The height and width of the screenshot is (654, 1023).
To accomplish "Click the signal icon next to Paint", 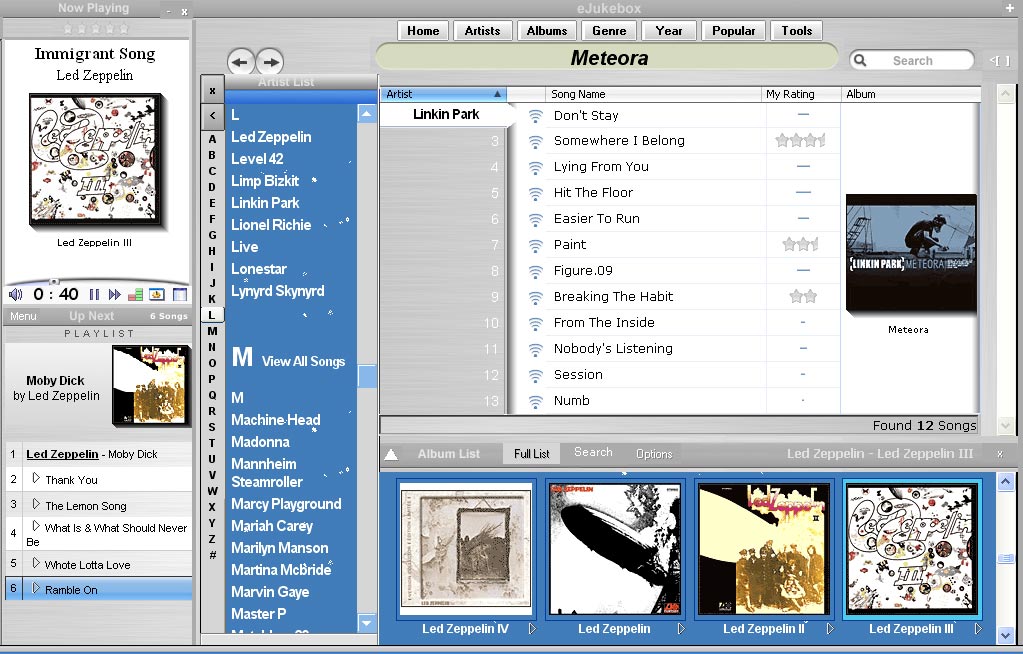I will 536,245.
